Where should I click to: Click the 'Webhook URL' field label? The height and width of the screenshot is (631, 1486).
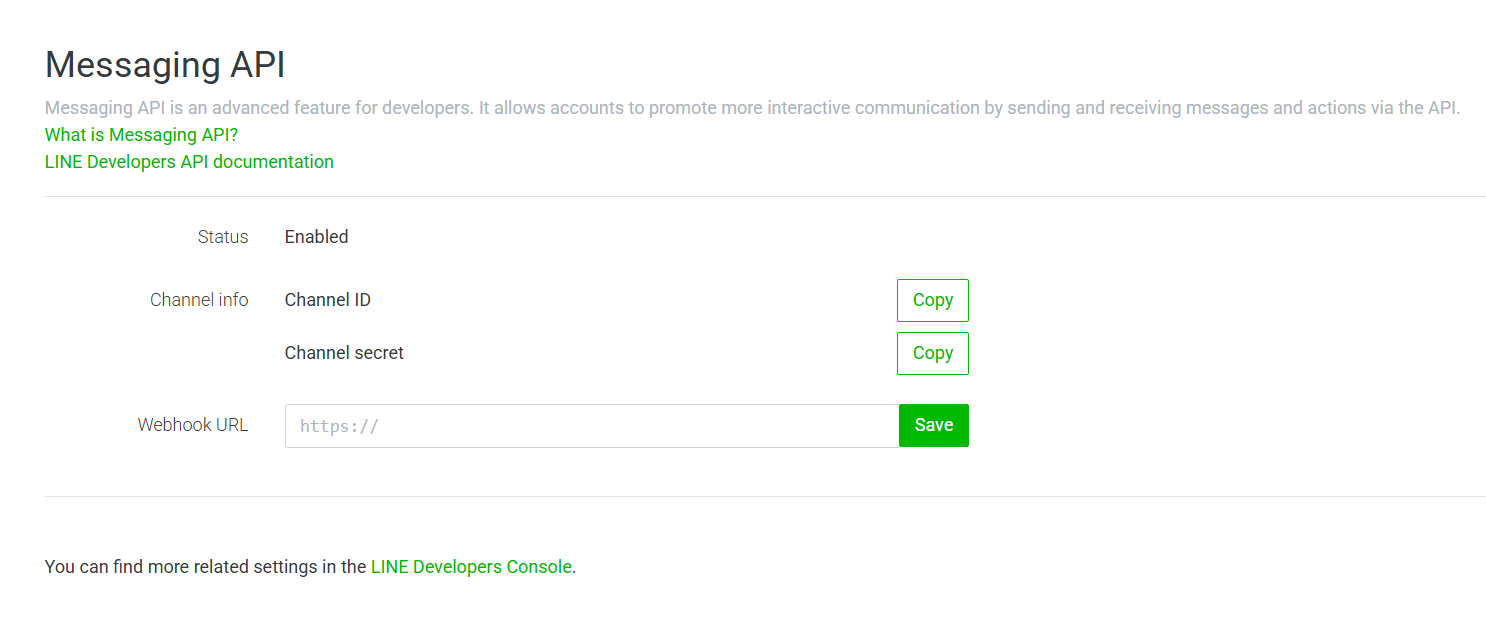(193, 425)
